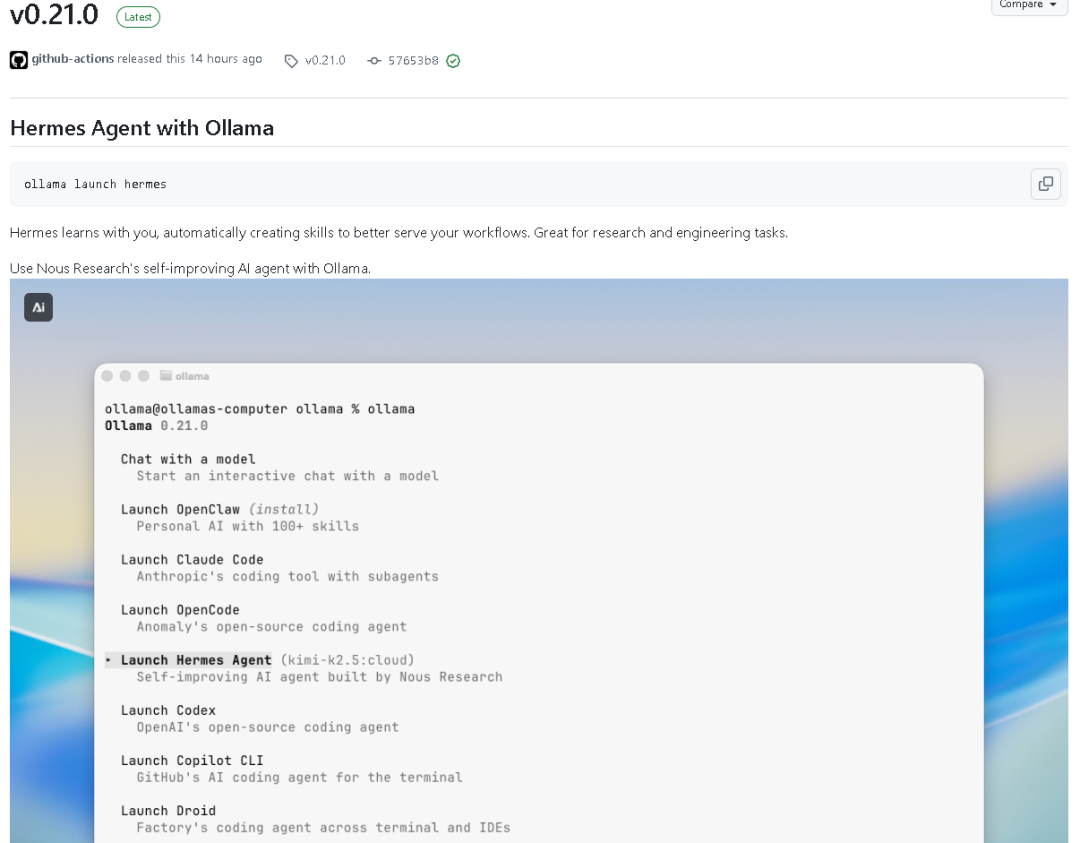The height and width of the screenshot is (843, 1080).
Task: Click the 'released this 14 hours ago' text
Action: [x=189, y=59]
